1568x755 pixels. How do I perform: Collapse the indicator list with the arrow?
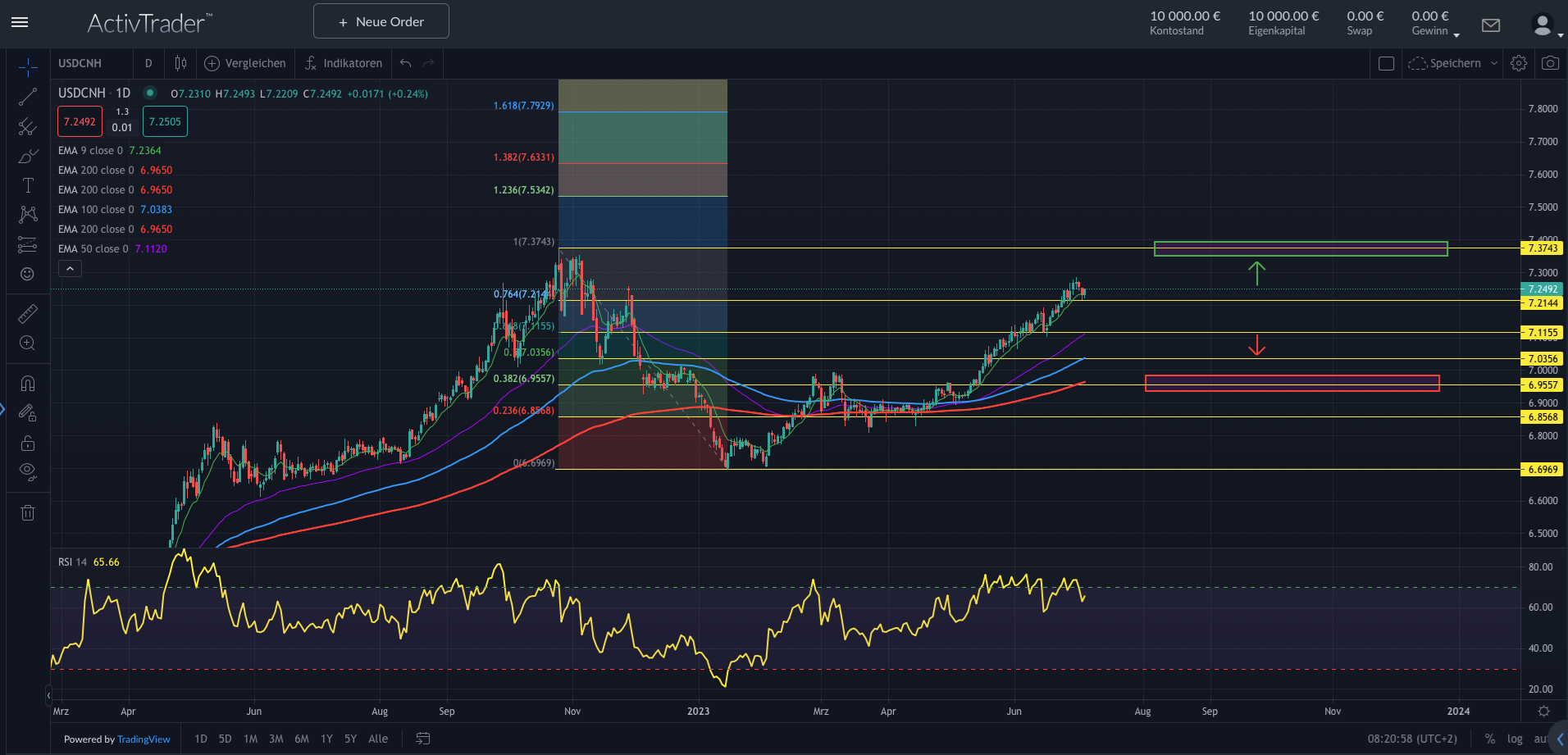click(70, 268)
